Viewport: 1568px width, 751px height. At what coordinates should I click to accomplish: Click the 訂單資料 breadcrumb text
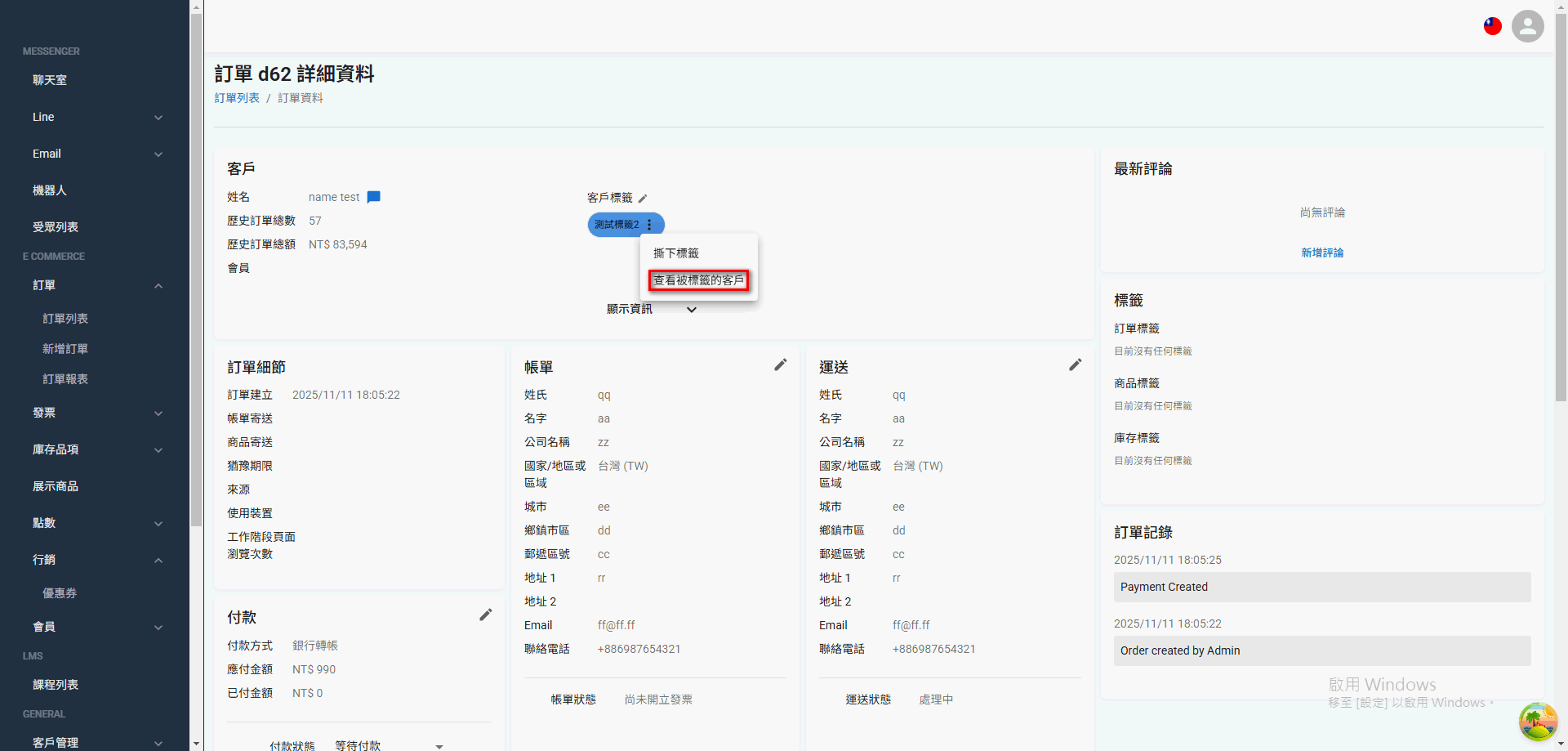pyautogui.click(x=301, y=98)
